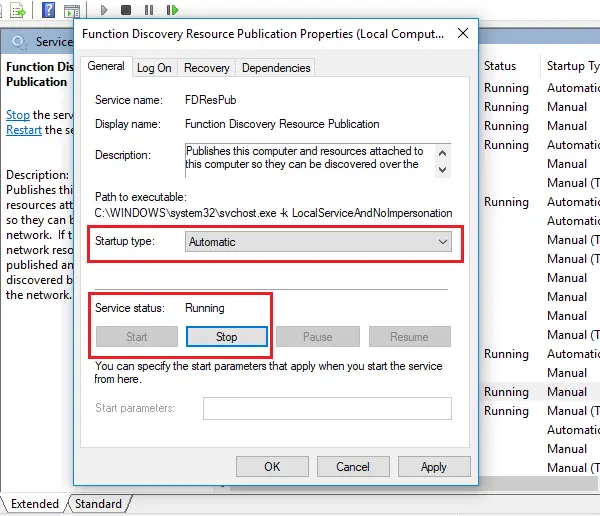Image resolution: width=600 pixels, height=516 pixels.
Task: Switch to the General tab
Action: click(x=106, y=66)
